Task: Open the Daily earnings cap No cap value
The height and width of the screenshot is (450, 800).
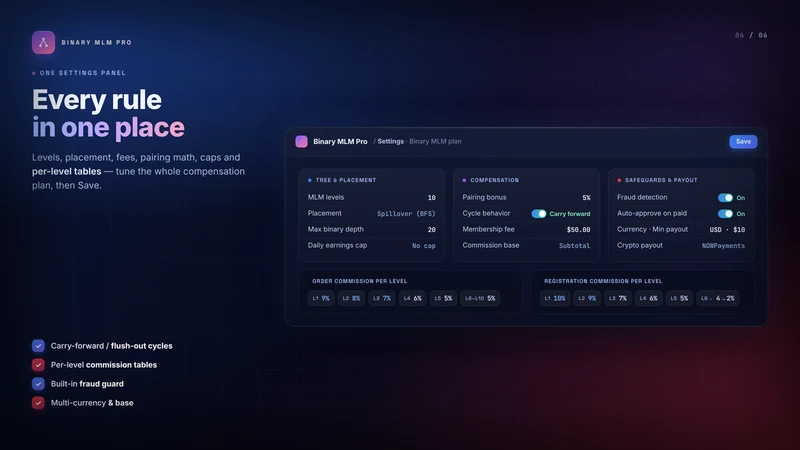Action: pyautogui.click(x=423, y=245)
